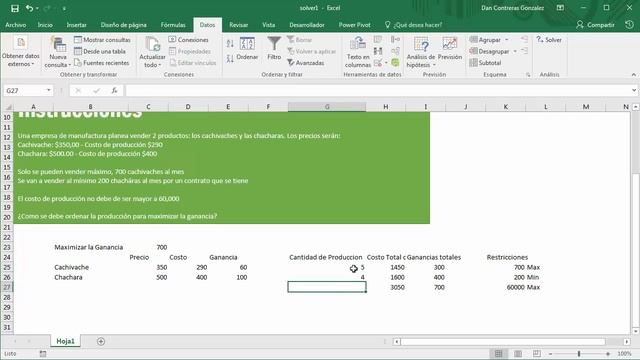Click into the formula bar input
The height and width of the screenshot is (360, 640).
[x=378, y=90]
